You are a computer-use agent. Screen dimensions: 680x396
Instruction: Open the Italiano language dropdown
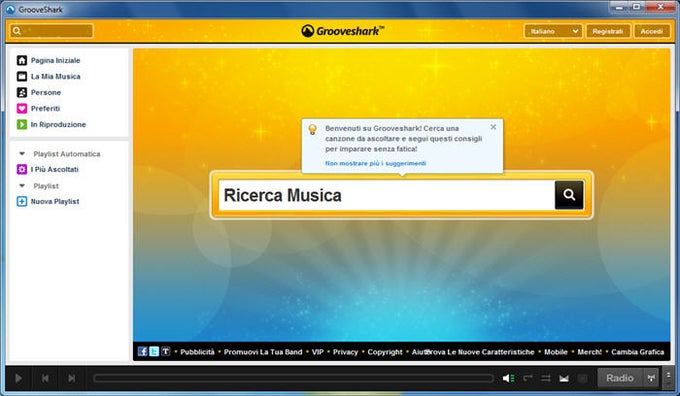click(x=553, y=31)
